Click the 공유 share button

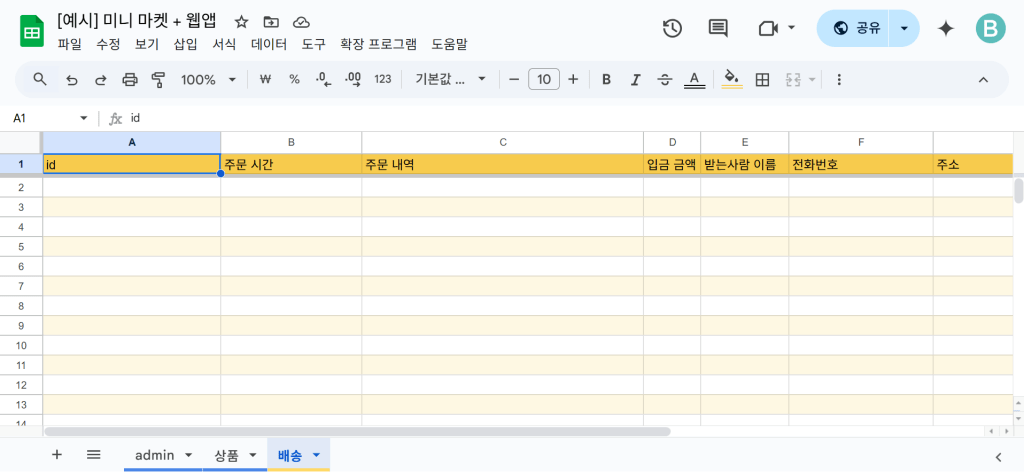pyautogui.click(x=856, y=28)
